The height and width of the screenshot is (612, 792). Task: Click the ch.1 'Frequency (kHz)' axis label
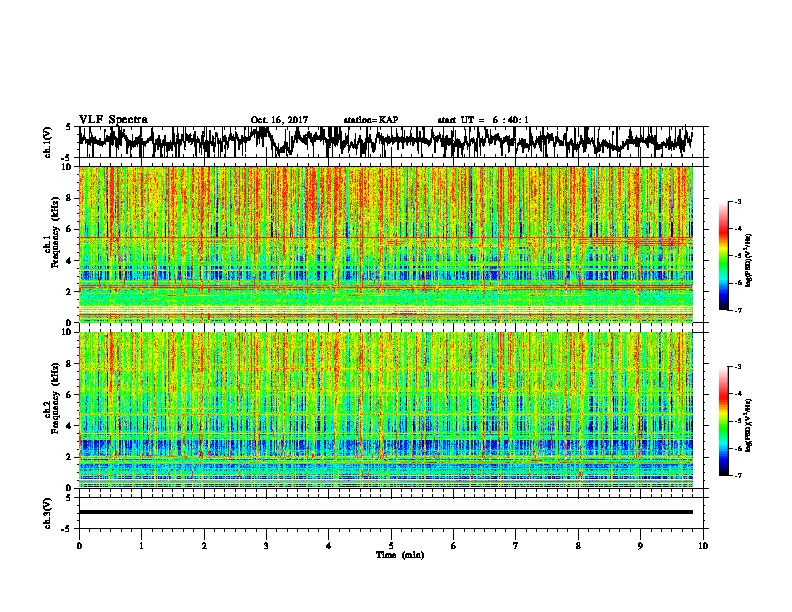pos(55,233)
